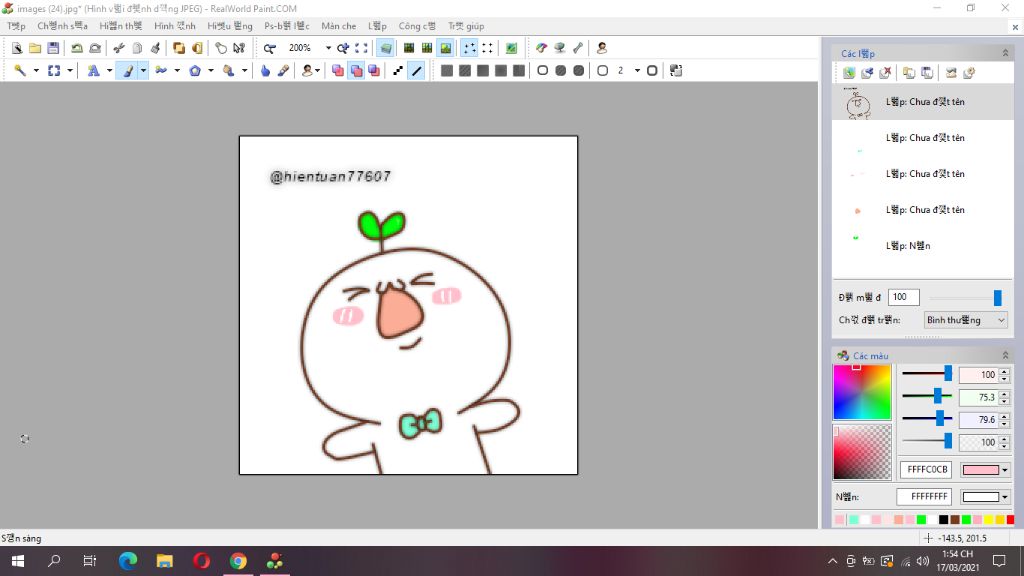Viewport: 1024px width, 576px height.
Task: Paste with the brush-shaped paste icon
Action: point(155,48)
